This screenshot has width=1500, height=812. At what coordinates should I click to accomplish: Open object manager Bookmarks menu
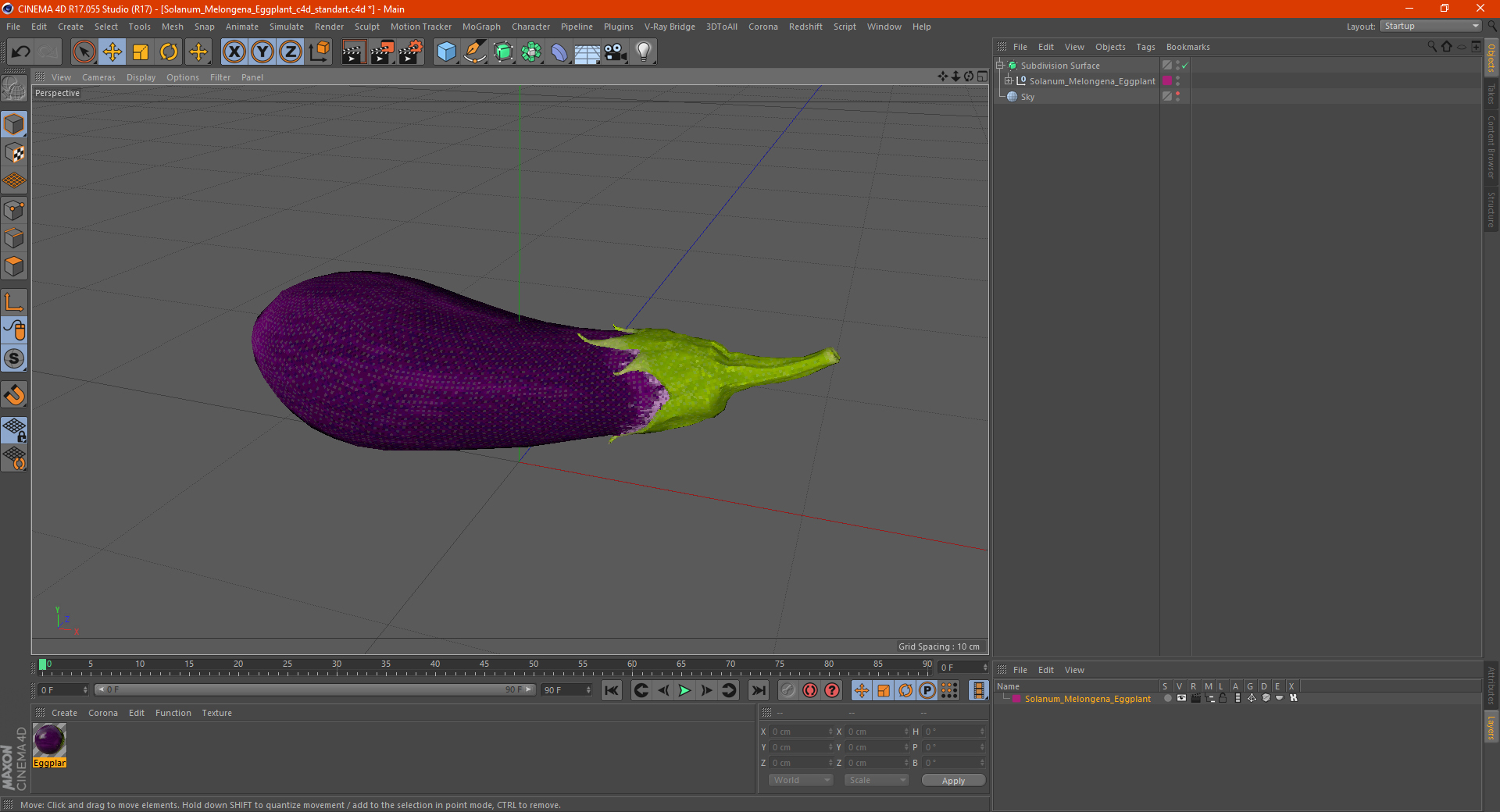tap(1187, 47)
